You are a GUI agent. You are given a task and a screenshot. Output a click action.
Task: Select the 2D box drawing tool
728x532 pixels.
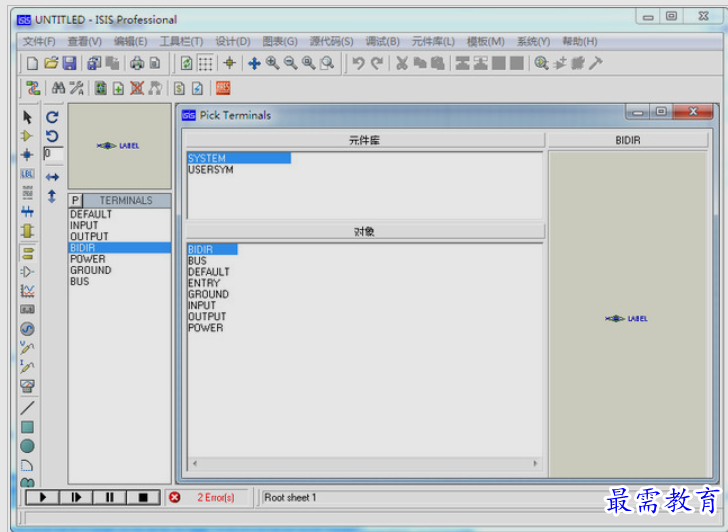pos(27,427)
